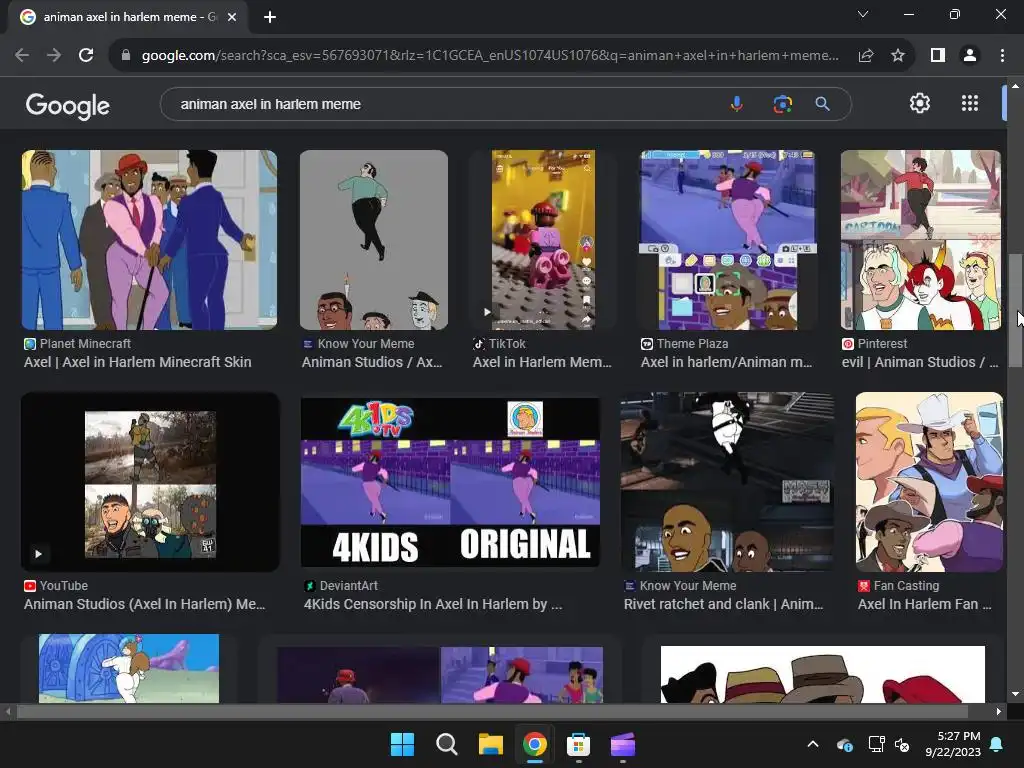This screenshot has width=1024, height=768.
Task: Share this page from address bar
Action: 866,56
